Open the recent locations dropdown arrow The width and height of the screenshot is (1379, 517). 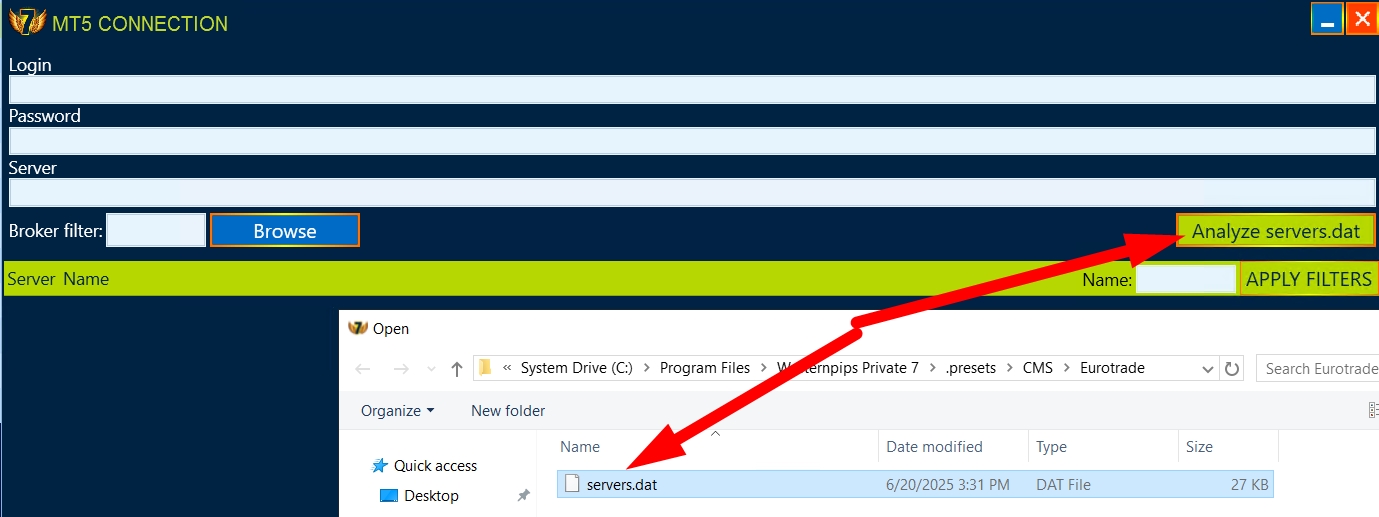pos(431,369)
